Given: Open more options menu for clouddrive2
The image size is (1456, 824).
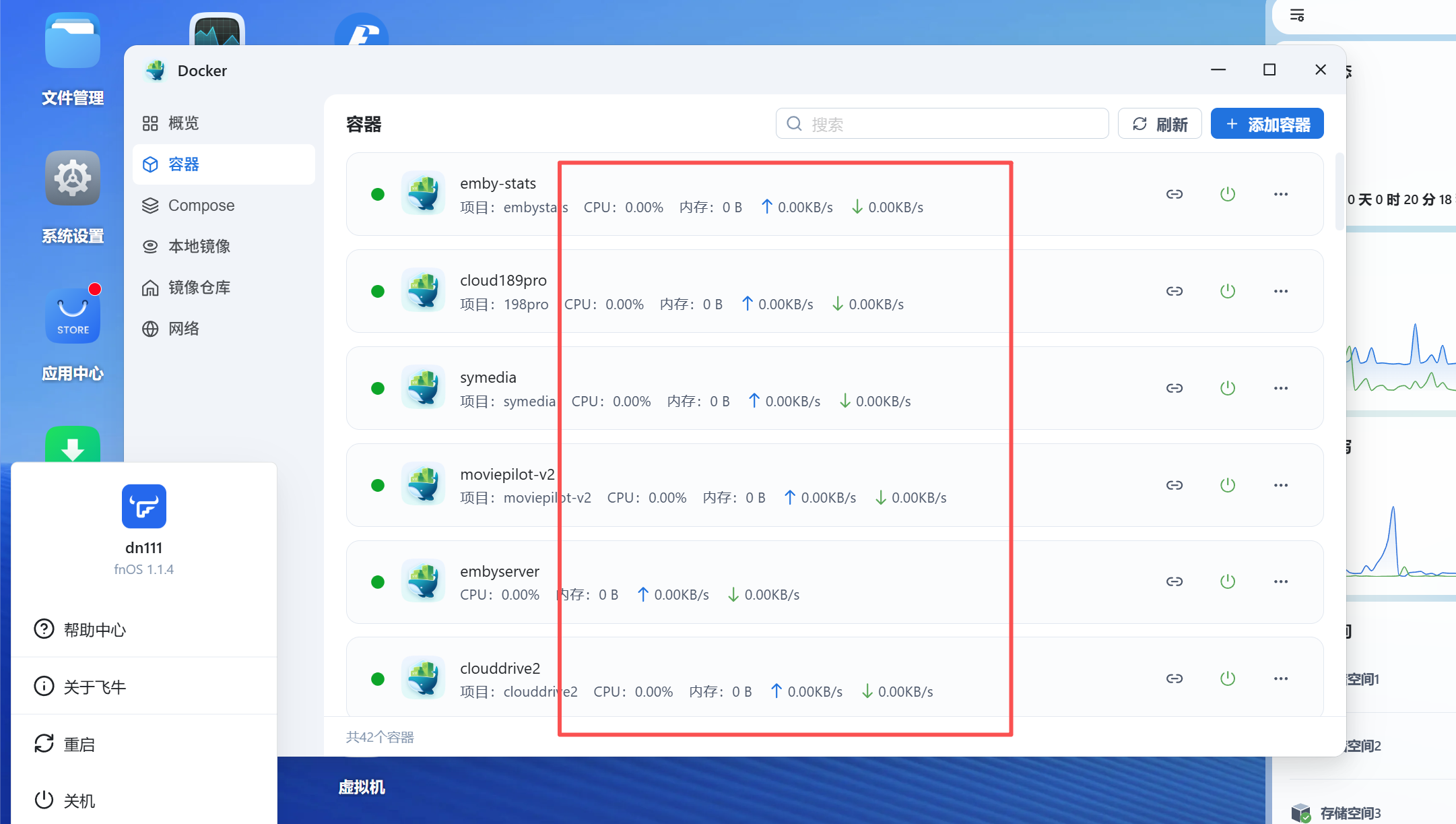Looking at the screenshot, I should click(1281, 678).
